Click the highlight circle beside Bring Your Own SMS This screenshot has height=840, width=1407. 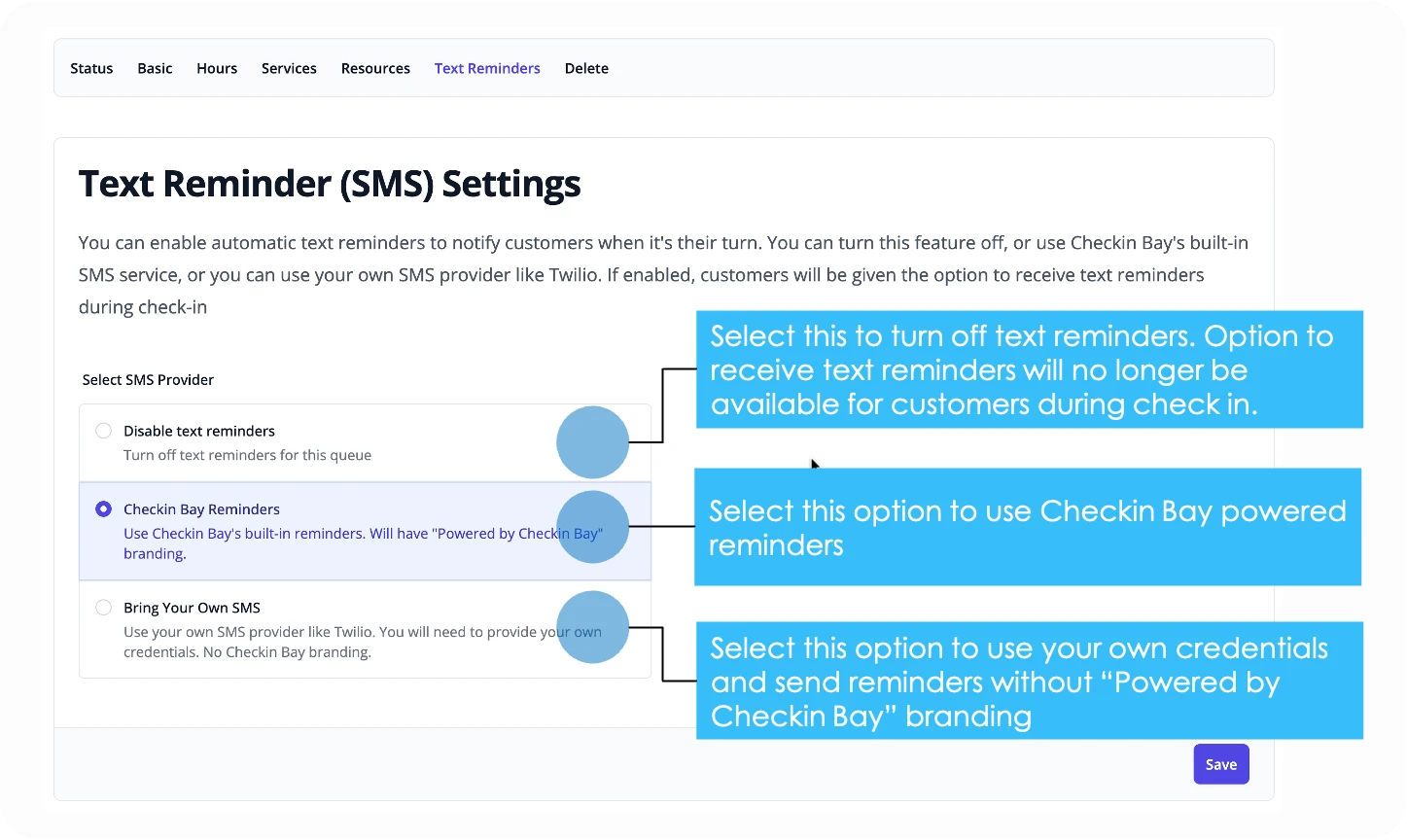(592, 627)
